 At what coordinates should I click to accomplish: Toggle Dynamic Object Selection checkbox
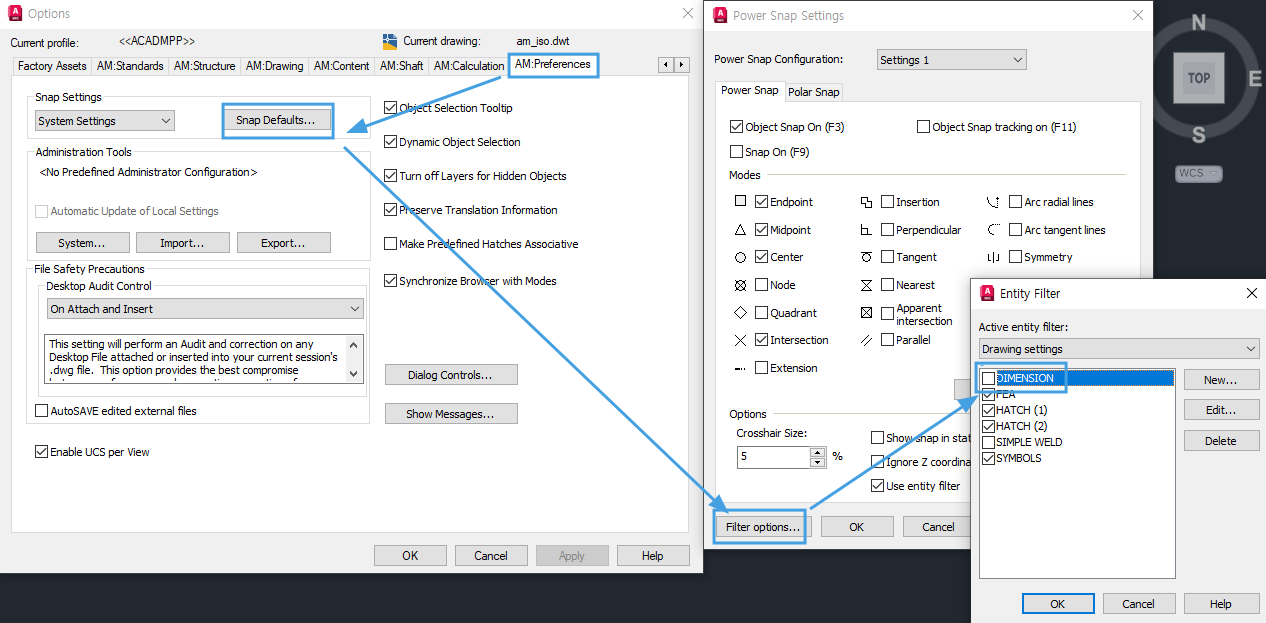[x=391, y=142]
